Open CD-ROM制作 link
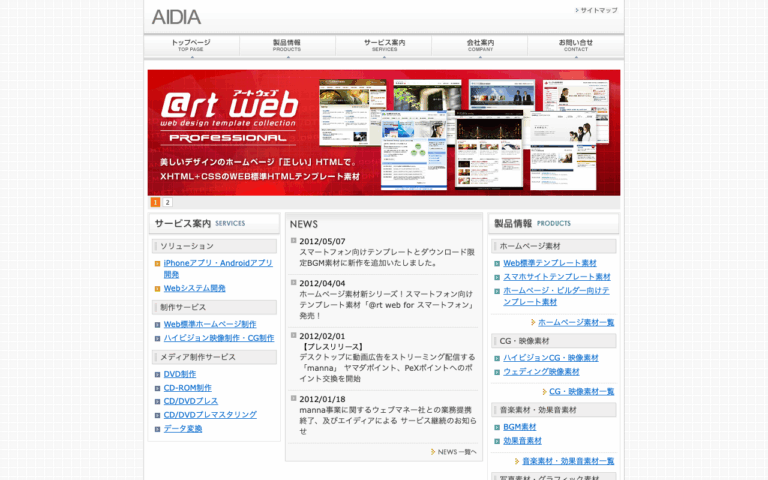The width and height of the screenshot is (768, 480). [x=188, y=388]
